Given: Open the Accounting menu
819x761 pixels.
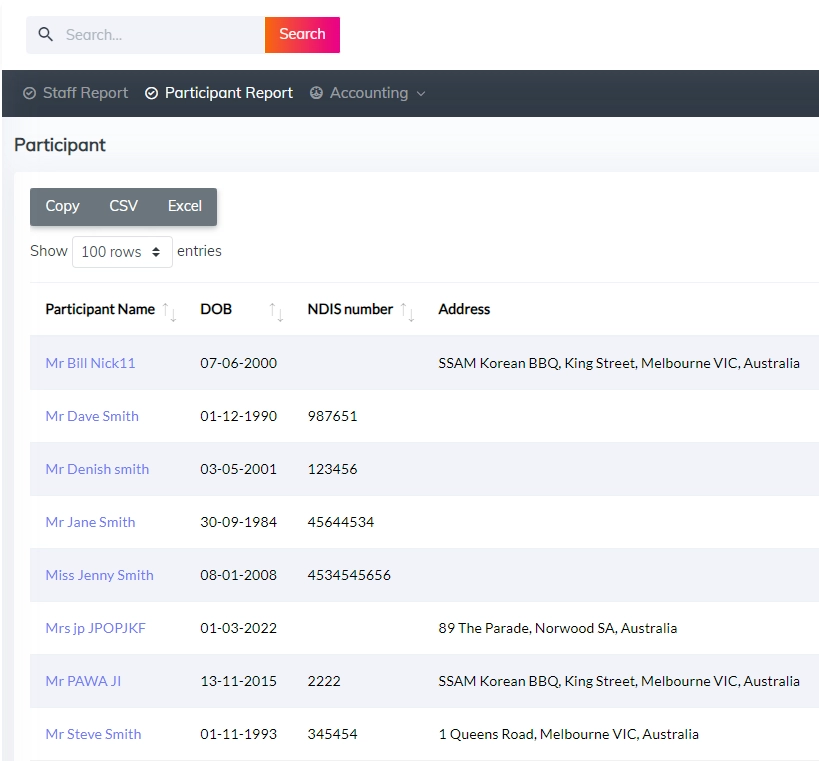Looking at the screenshot, I should [x=368, y=93].
